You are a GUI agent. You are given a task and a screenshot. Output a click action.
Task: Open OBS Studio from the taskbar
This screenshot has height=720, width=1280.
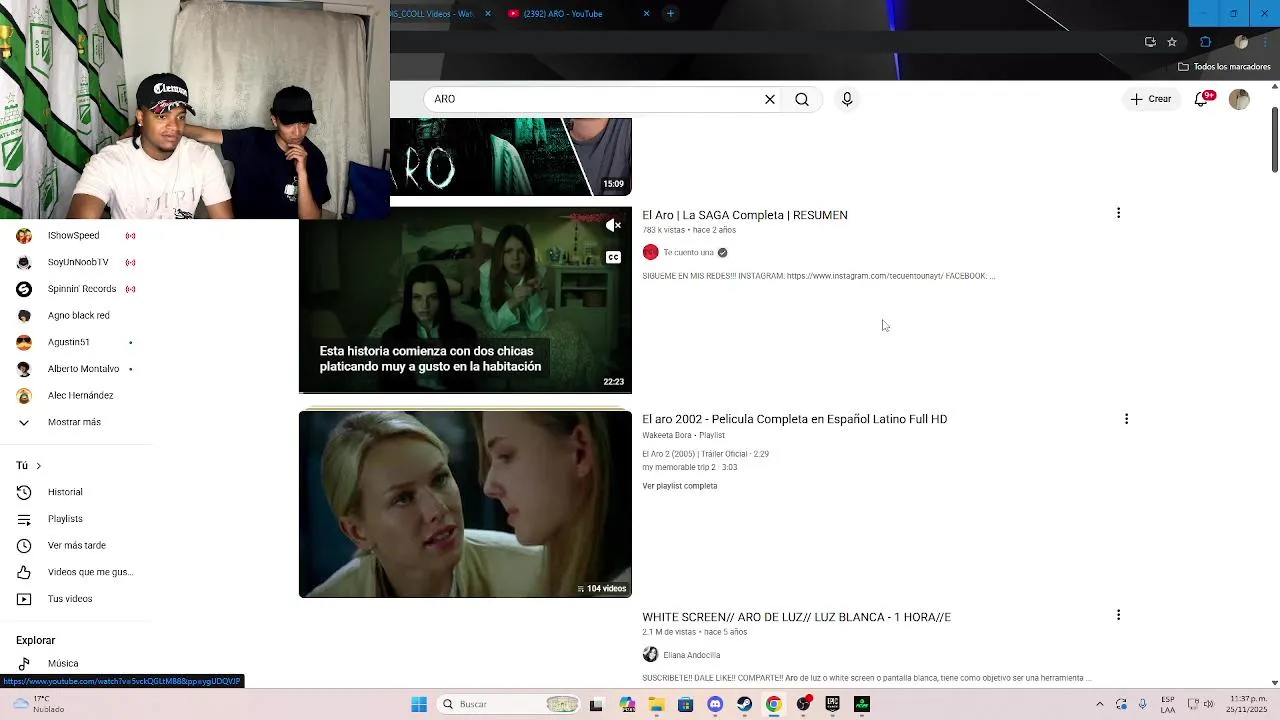803,704
